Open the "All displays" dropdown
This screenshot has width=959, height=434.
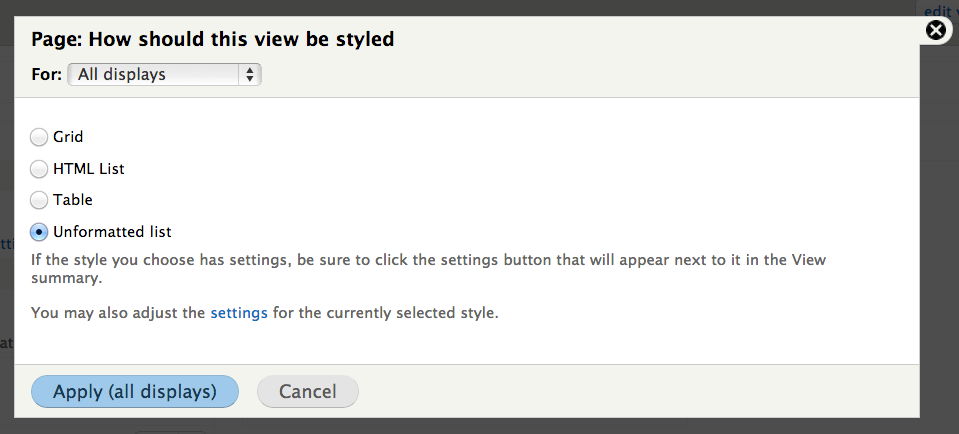[x=165, y=75]
